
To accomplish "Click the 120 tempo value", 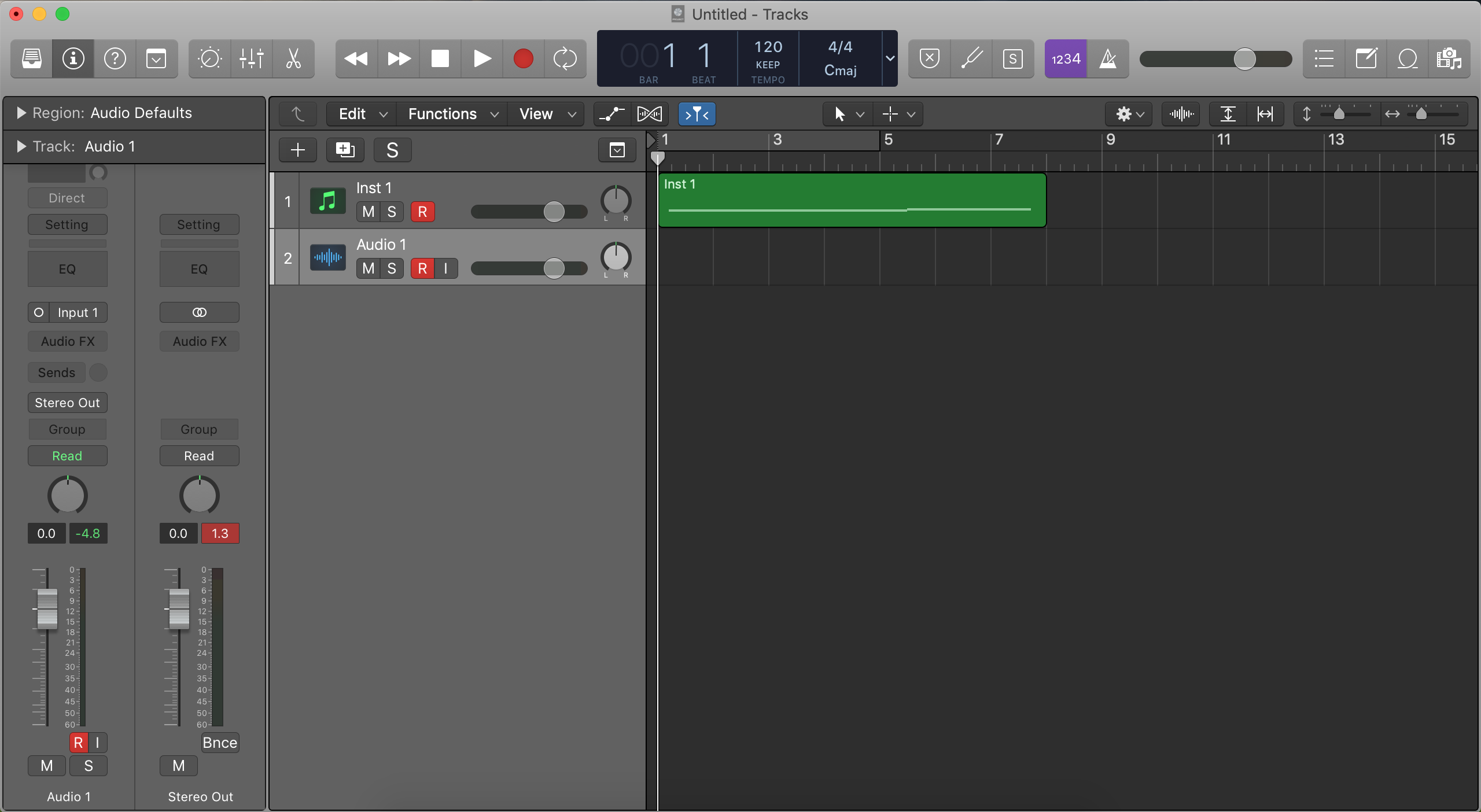I will (768, 47).
